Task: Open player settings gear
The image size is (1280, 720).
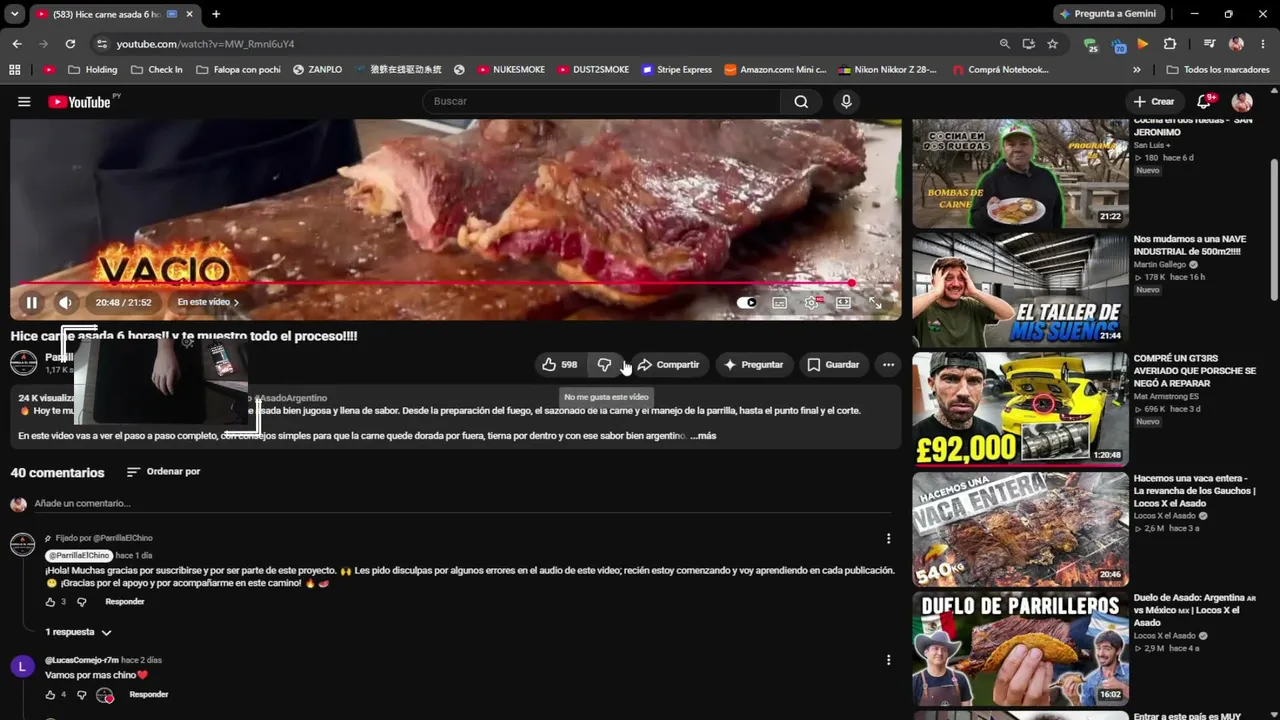Action: point(811,302)
